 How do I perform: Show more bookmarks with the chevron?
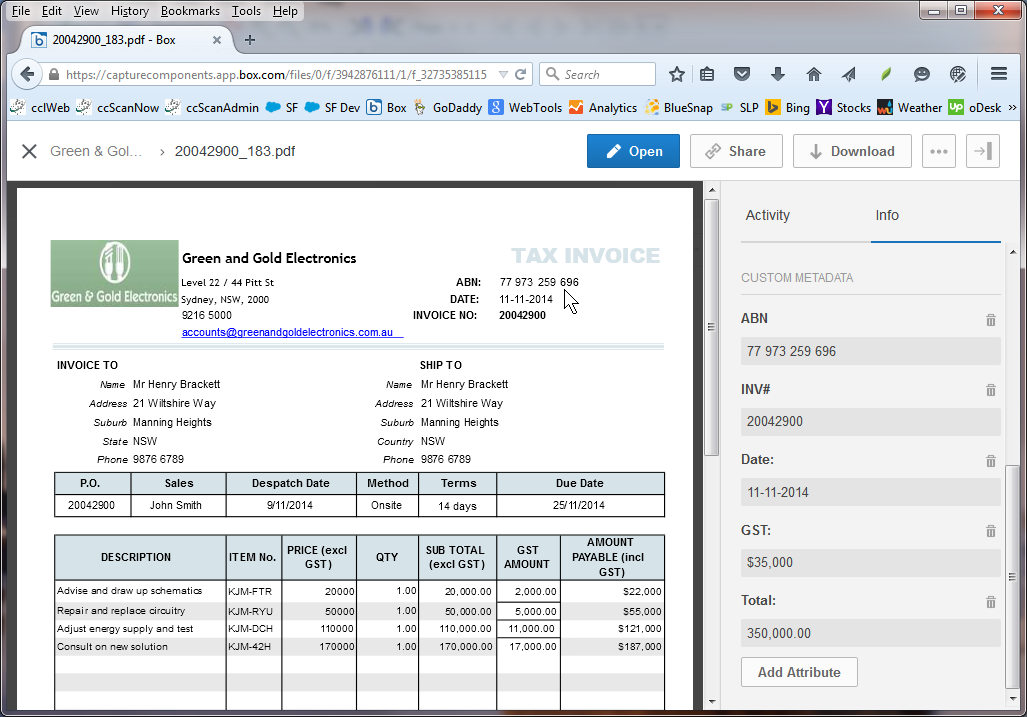point(1013,107)
